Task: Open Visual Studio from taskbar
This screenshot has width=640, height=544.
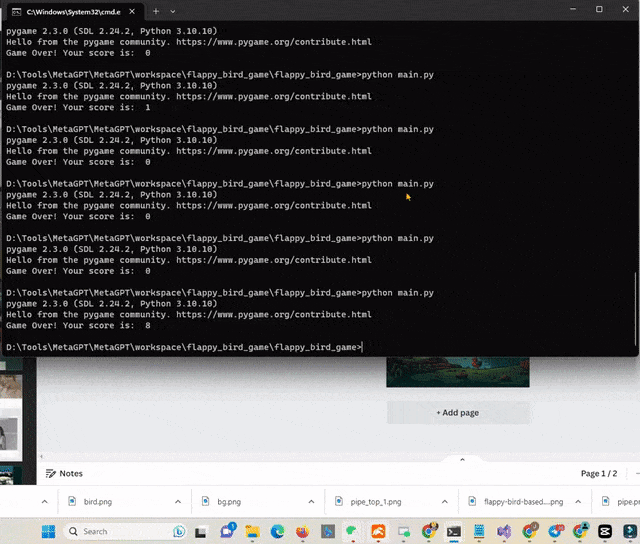Action: point(504,531)
